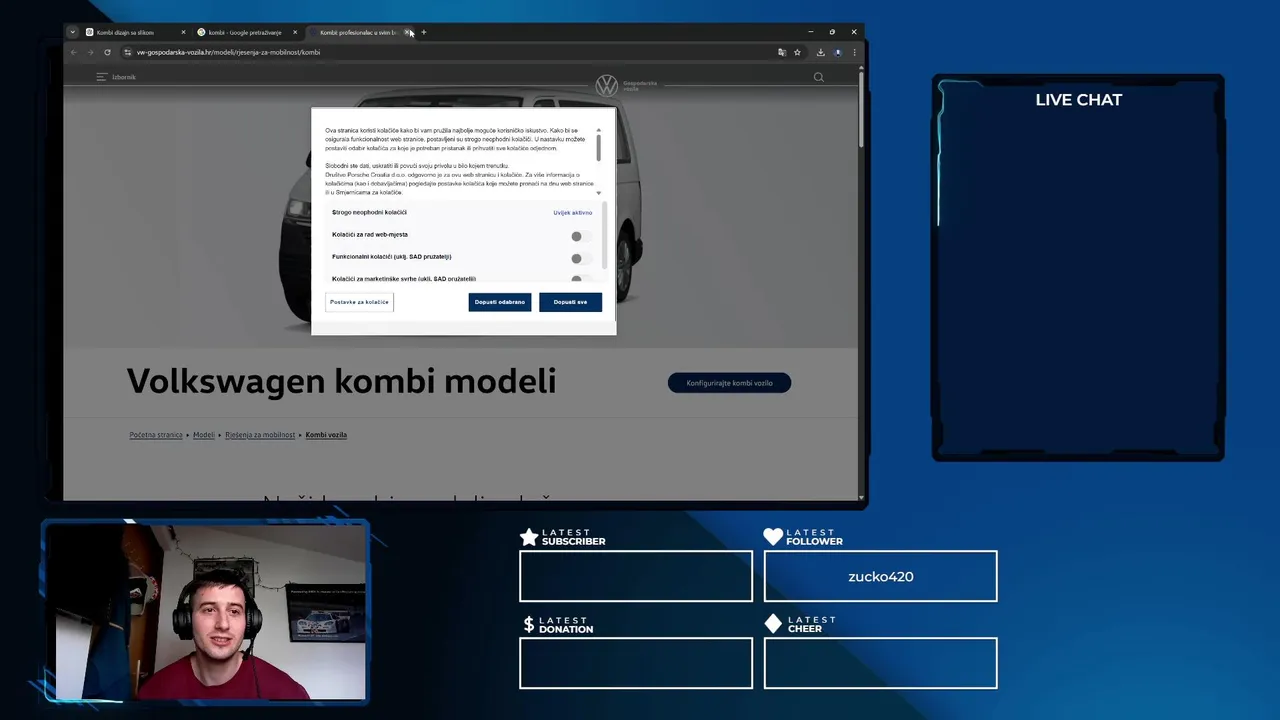Close the Kombi dizajn sa slikom tab

[x=183, y=32]
